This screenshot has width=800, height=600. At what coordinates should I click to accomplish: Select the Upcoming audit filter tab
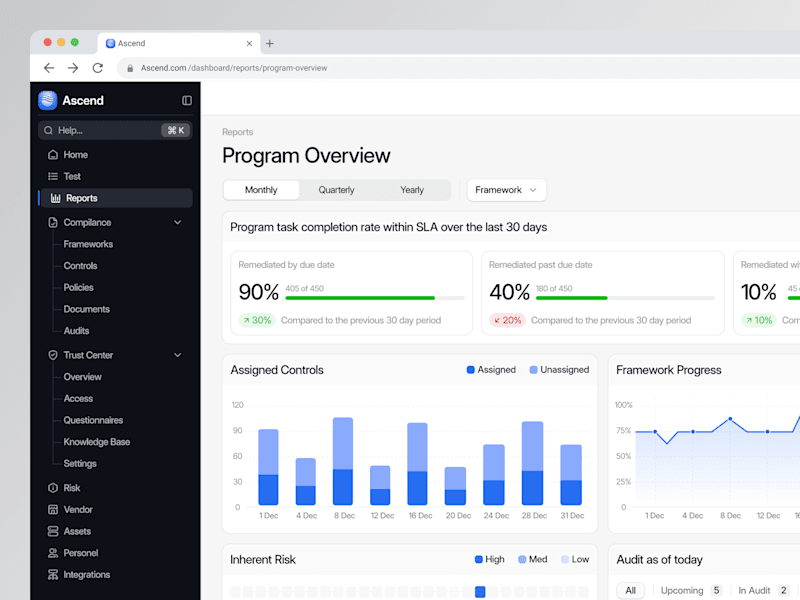coord(691,590)
